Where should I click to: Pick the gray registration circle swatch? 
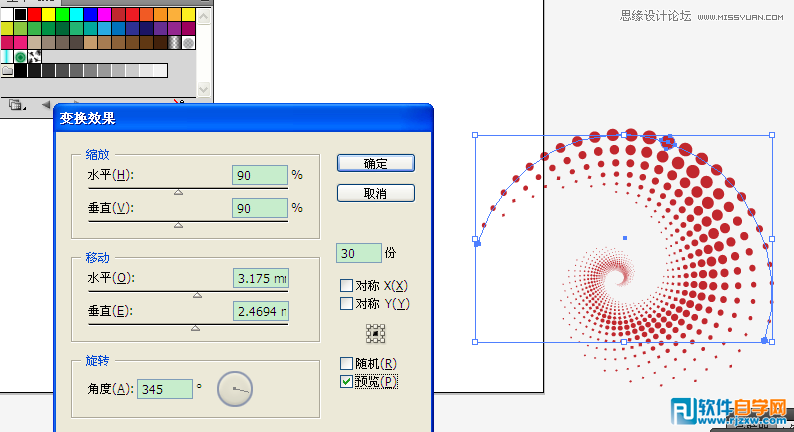(188, 43)
